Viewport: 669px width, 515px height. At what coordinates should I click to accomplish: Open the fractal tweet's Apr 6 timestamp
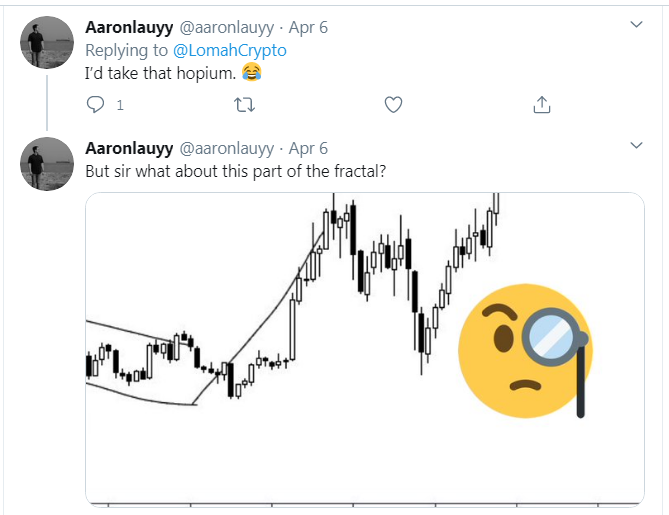click(308, 148)
